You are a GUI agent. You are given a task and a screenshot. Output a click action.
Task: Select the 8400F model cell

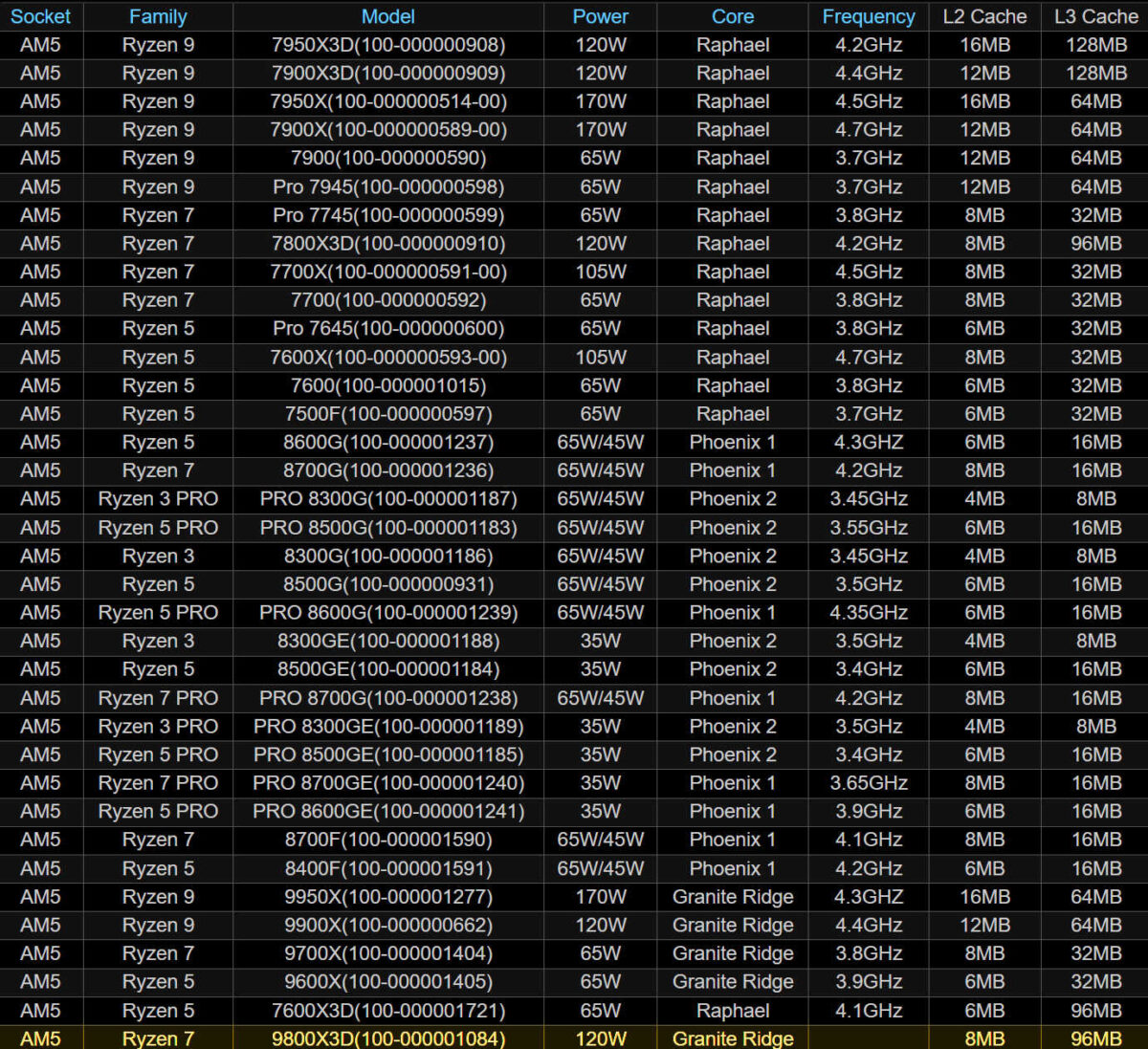[x=387, y=868]
